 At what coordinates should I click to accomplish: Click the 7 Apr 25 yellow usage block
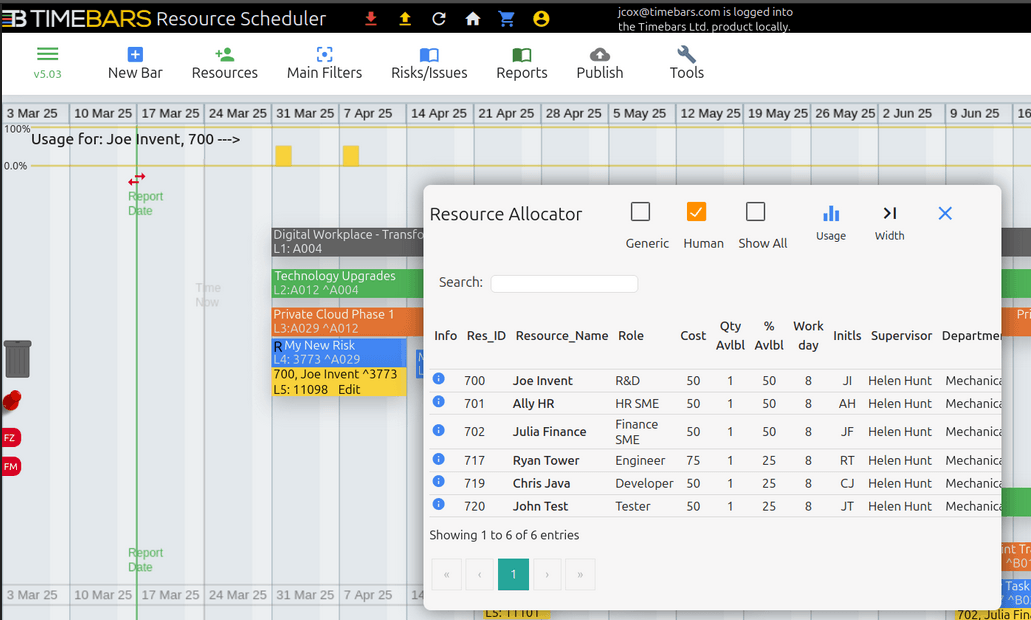tap(351, 156)
